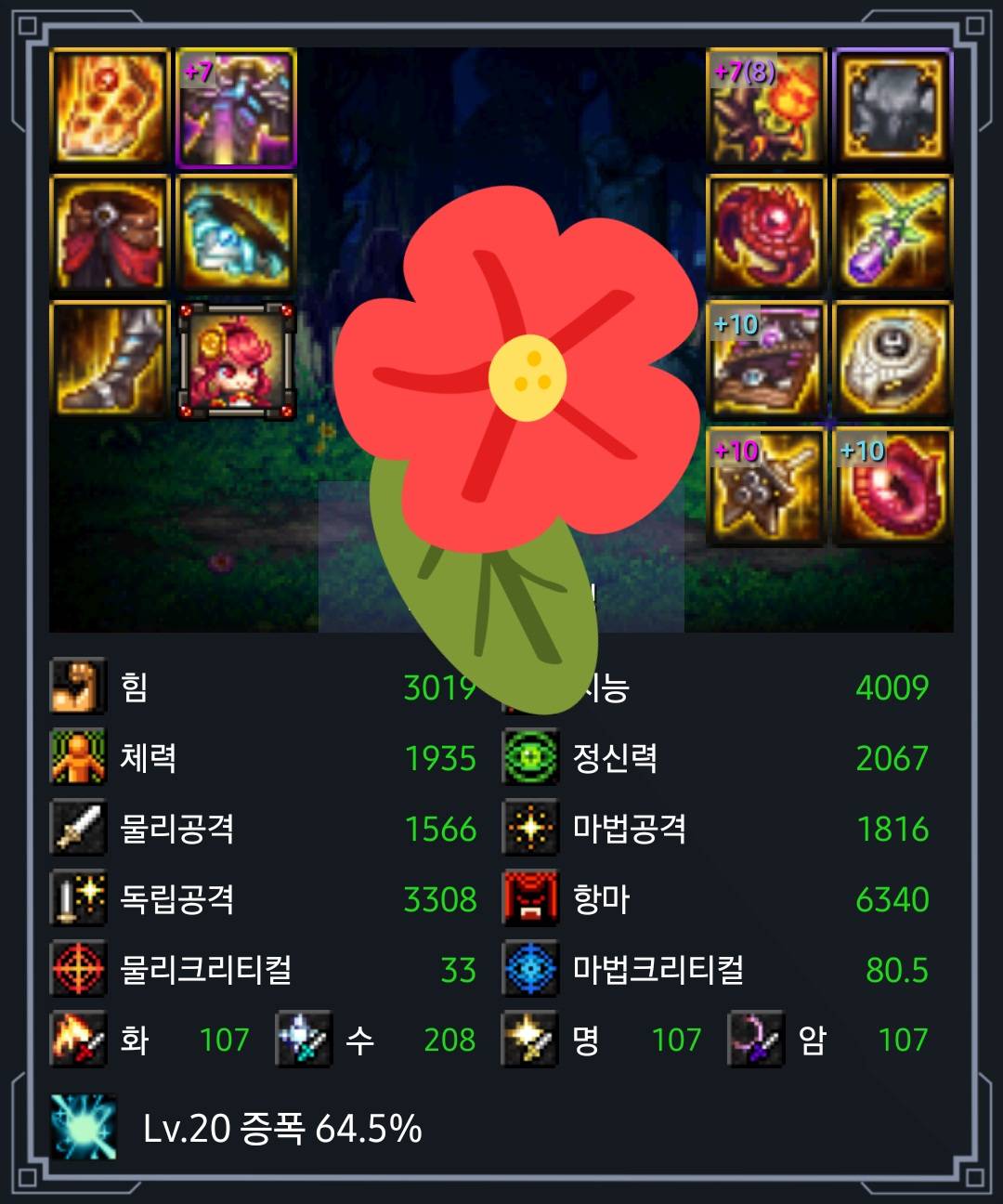Click the 마법크리티컬 magic critical icon

[x=530, y=969]
